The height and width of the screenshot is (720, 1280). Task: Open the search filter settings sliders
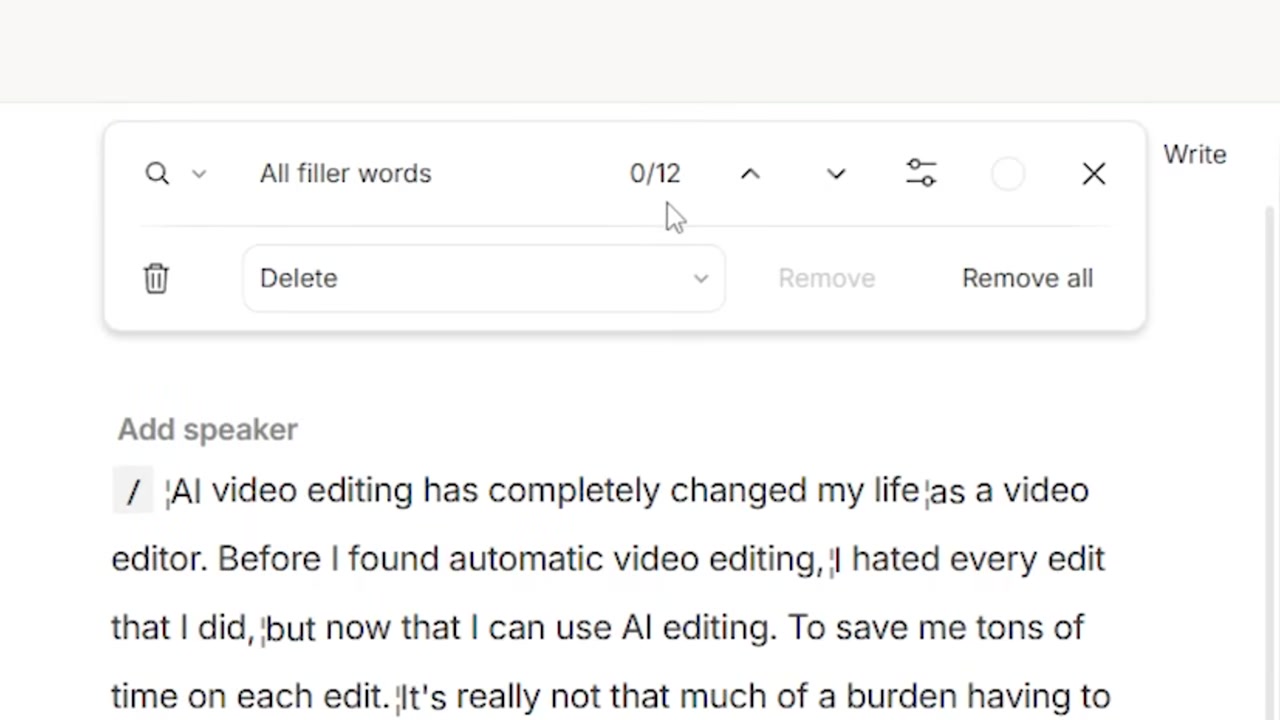pos(921,174)
